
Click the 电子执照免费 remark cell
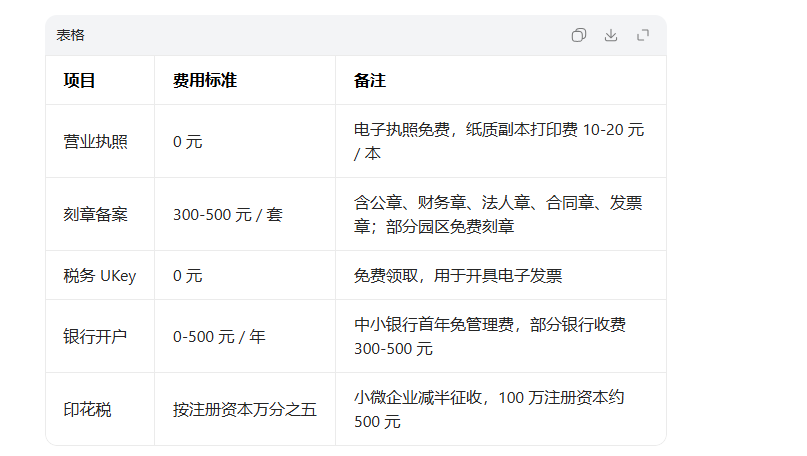[x=498, y=142]
